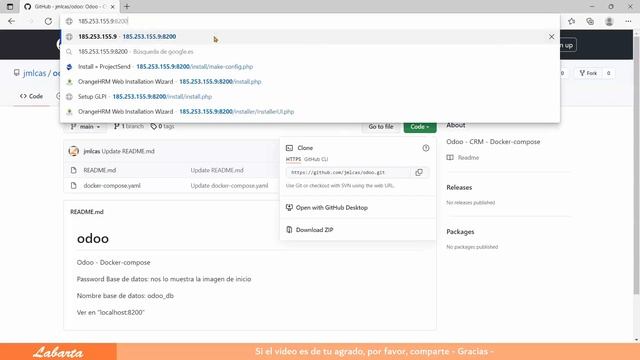Open OrangeHRM install.php suggestion
The height and width of the screenshot is (360, 640).
tap(310, 82)
